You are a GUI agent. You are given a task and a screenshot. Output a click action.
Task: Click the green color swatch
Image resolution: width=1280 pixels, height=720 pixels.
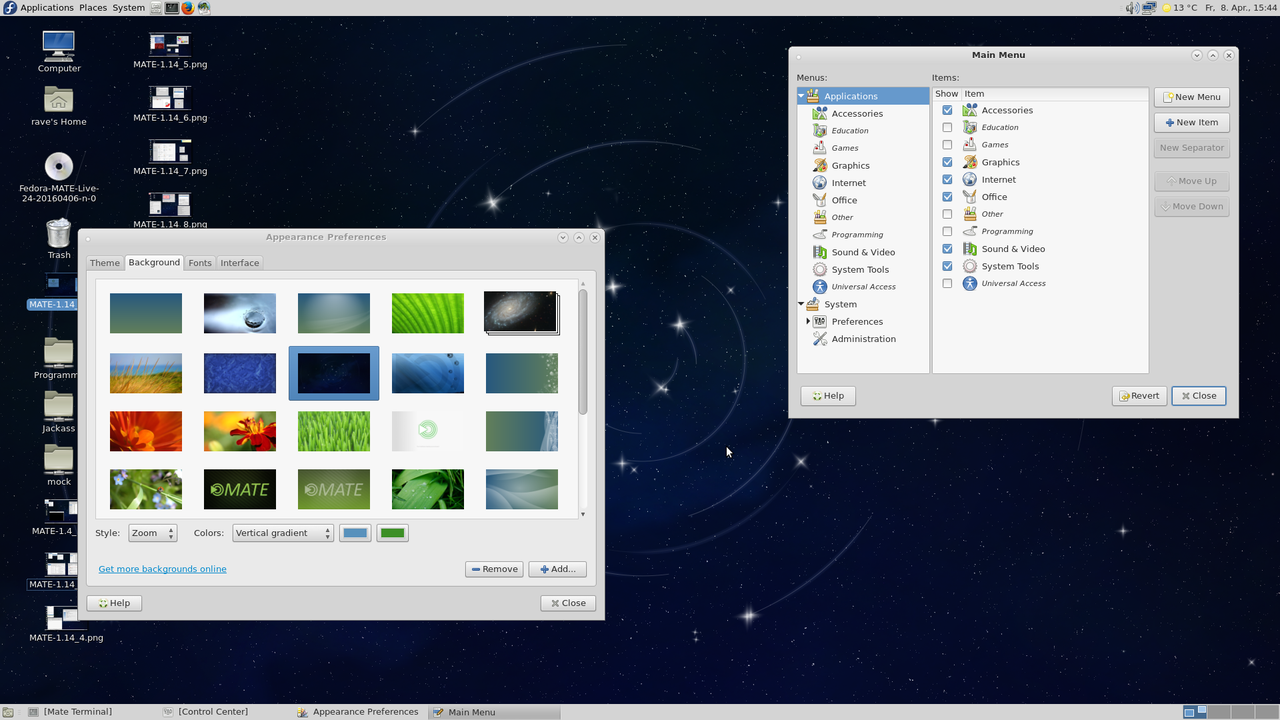[x=392, y=533]
